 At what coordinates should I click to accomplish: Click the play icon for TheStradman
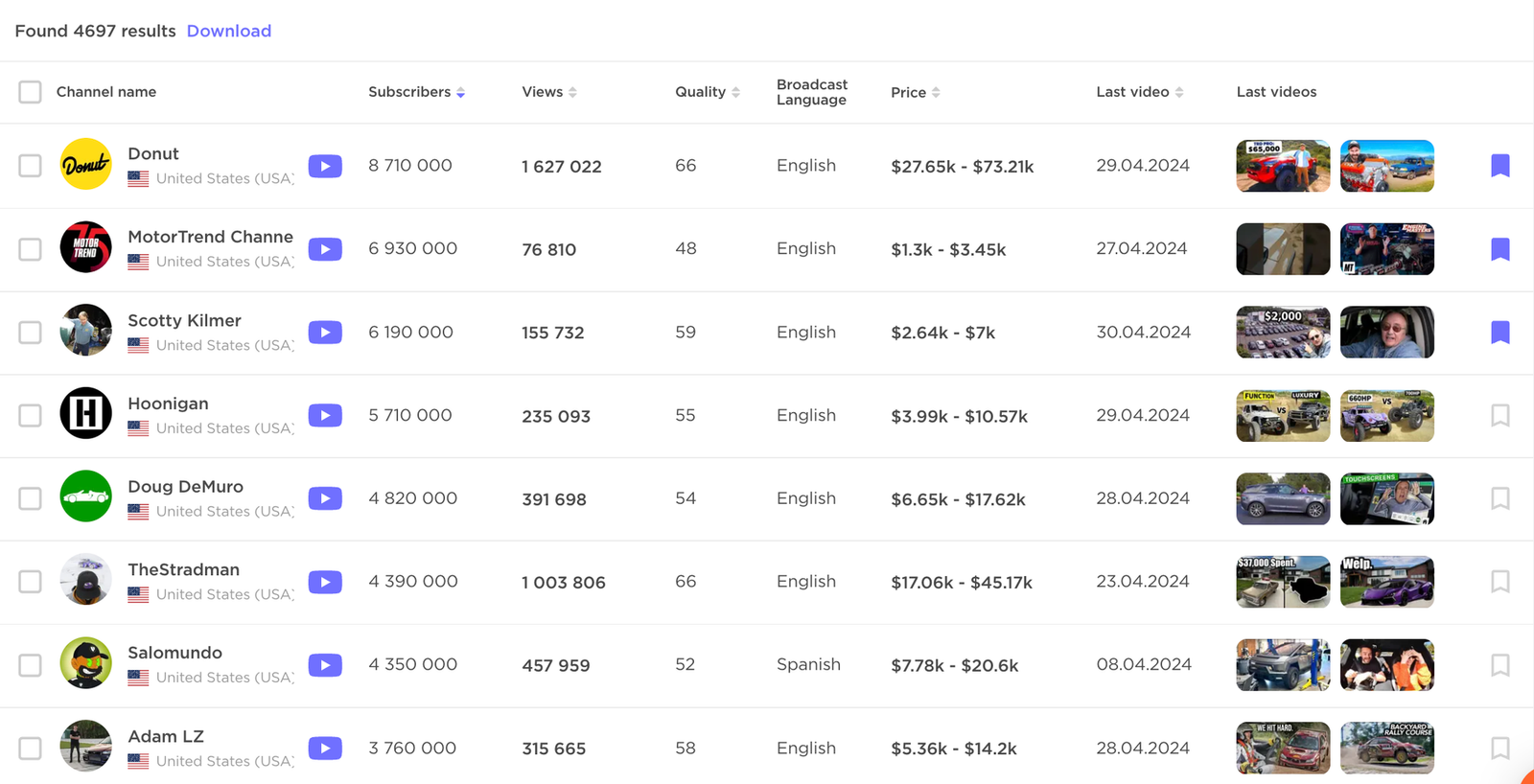(325, 582)
